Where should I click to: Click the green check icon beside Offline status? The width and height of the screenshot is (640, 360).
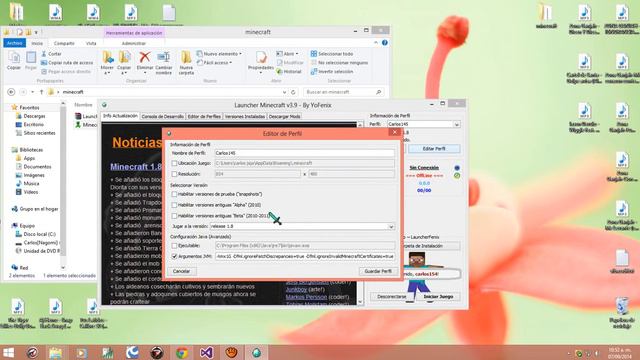(457, 176)
